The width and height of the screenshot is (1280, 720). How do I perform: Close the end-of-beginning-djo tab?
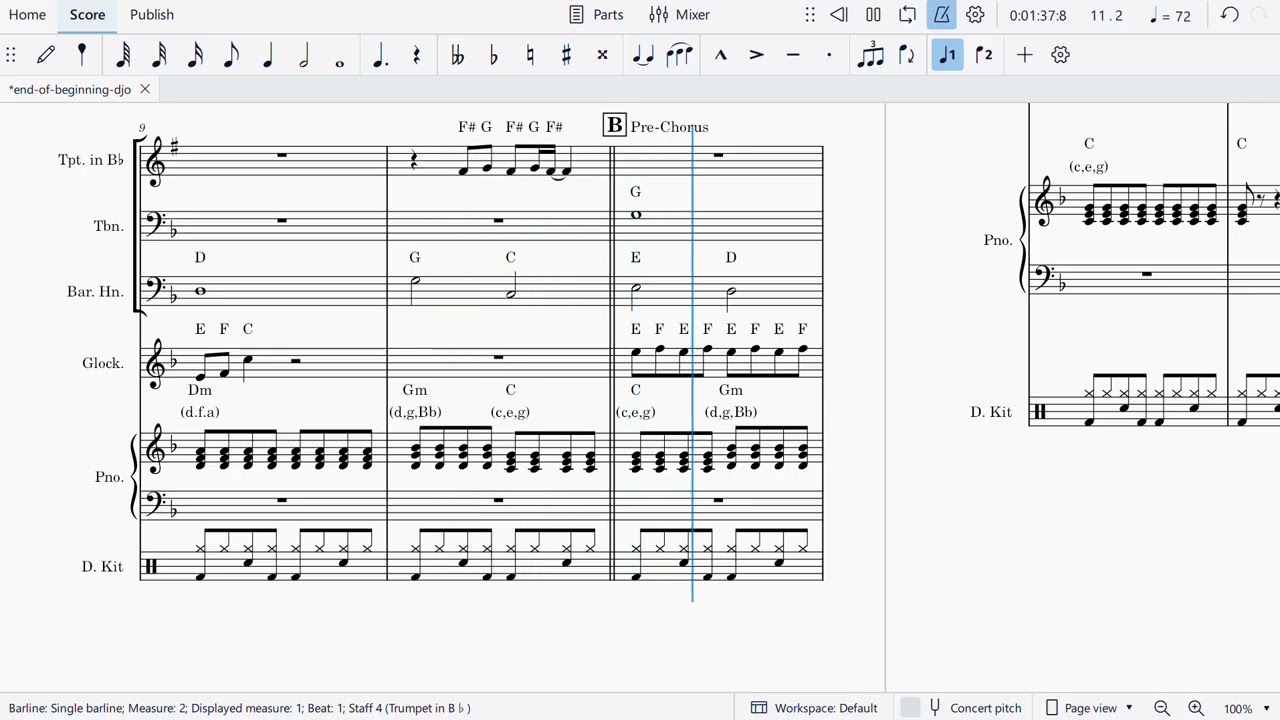[x=145, y=89]
